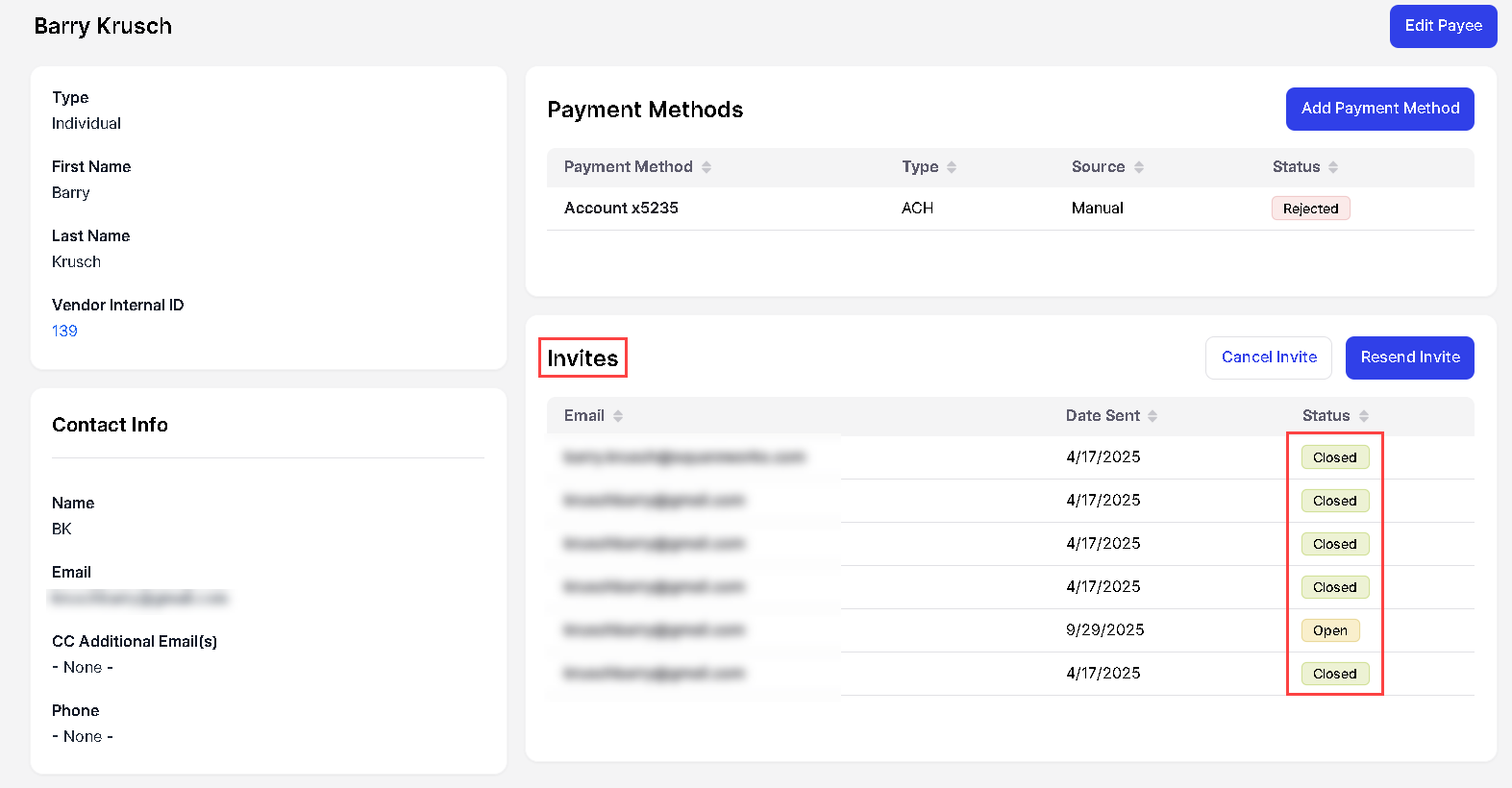
Task: Click the last Closed invite status badge
Action: (x=1334, y=674)
